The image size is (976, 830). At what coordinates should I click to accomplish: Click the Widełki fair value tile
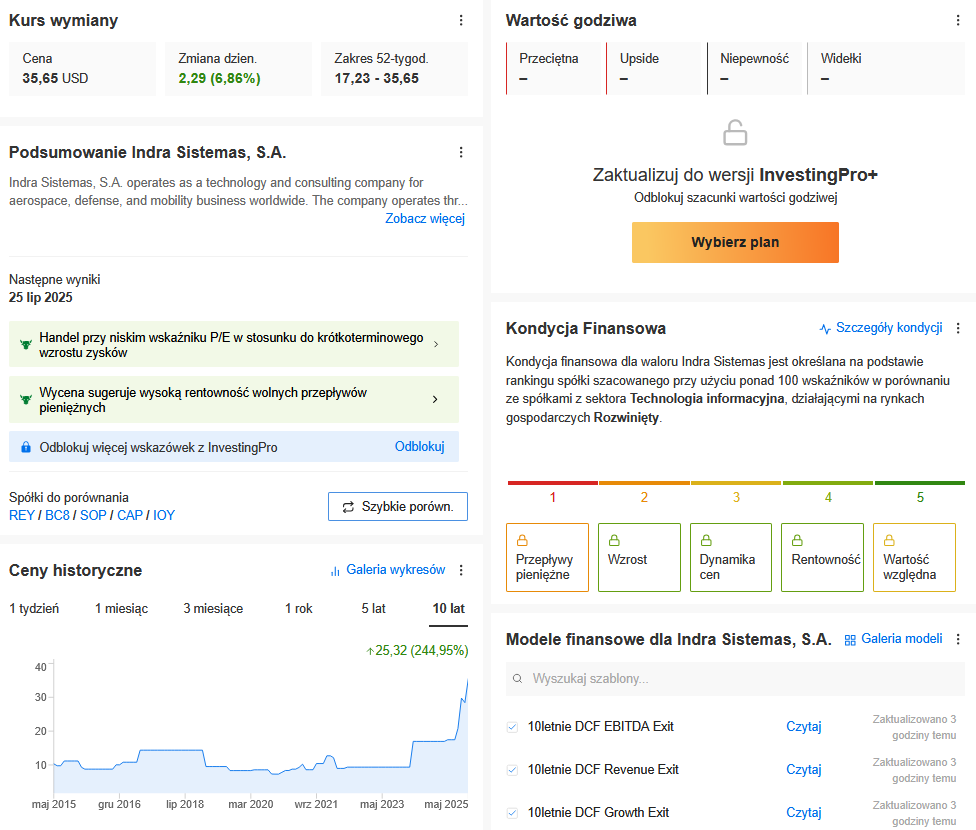coord(886,68)
